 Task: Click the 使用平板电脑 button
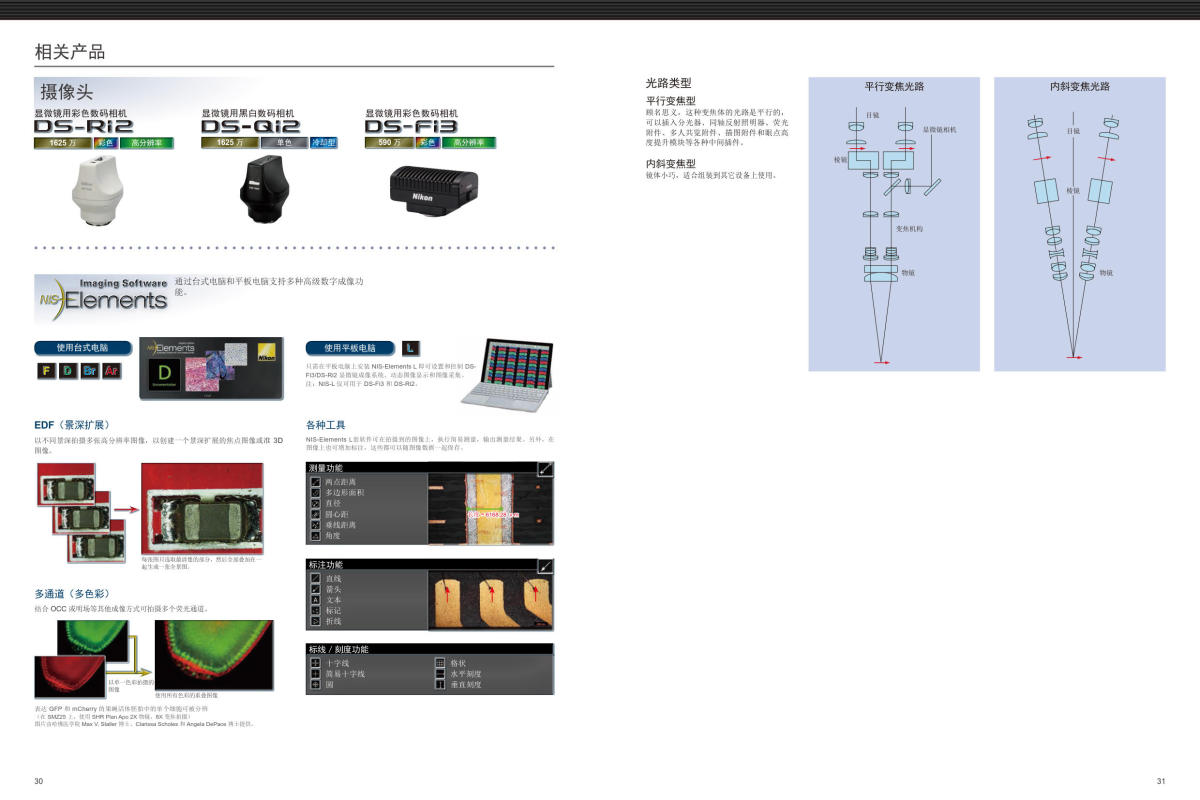pyautogui.click(x=351, y=348)
